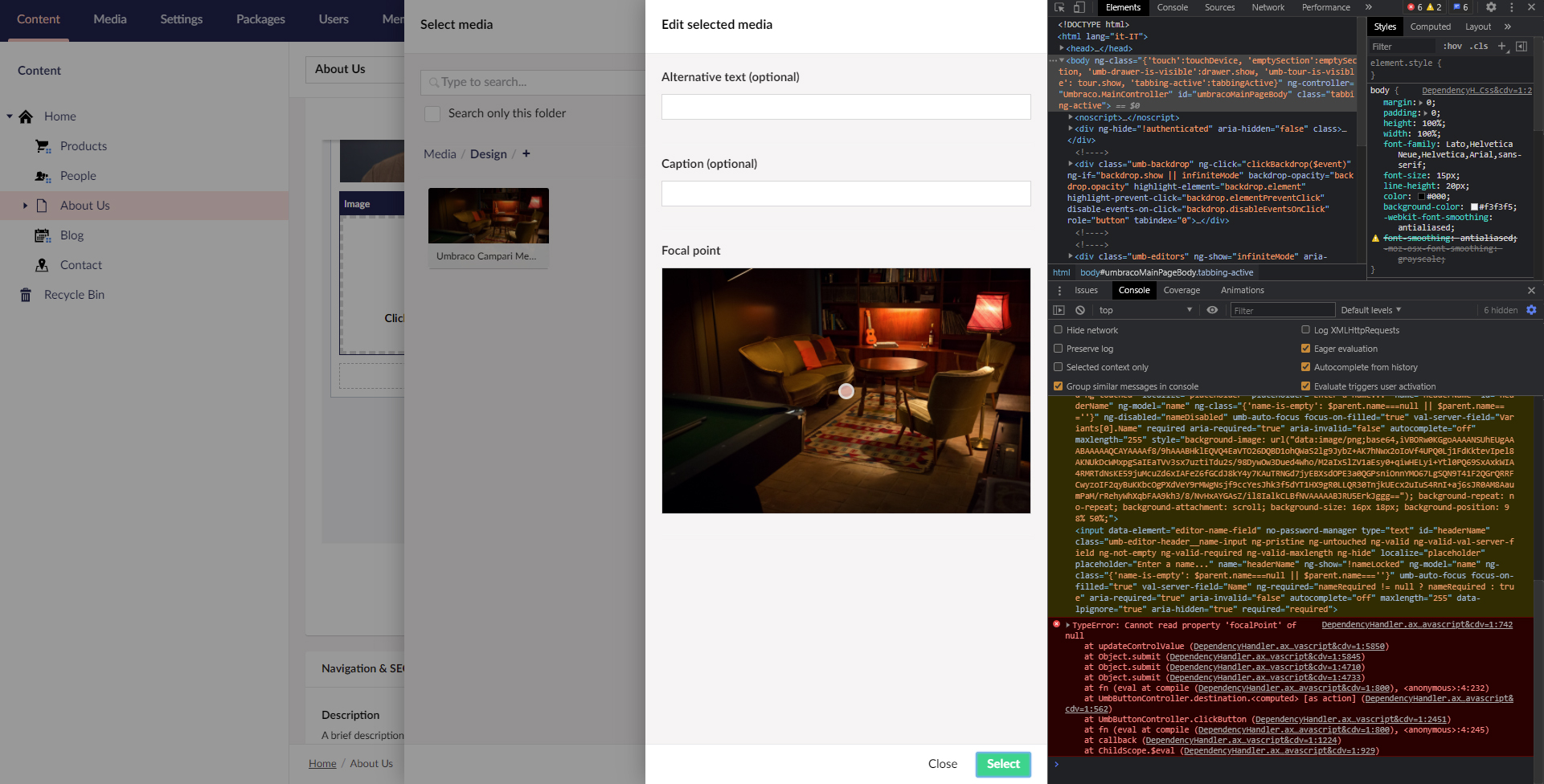Click the Recycle Bin trash icon
1544x784 pixels.
tap(26, 295)
